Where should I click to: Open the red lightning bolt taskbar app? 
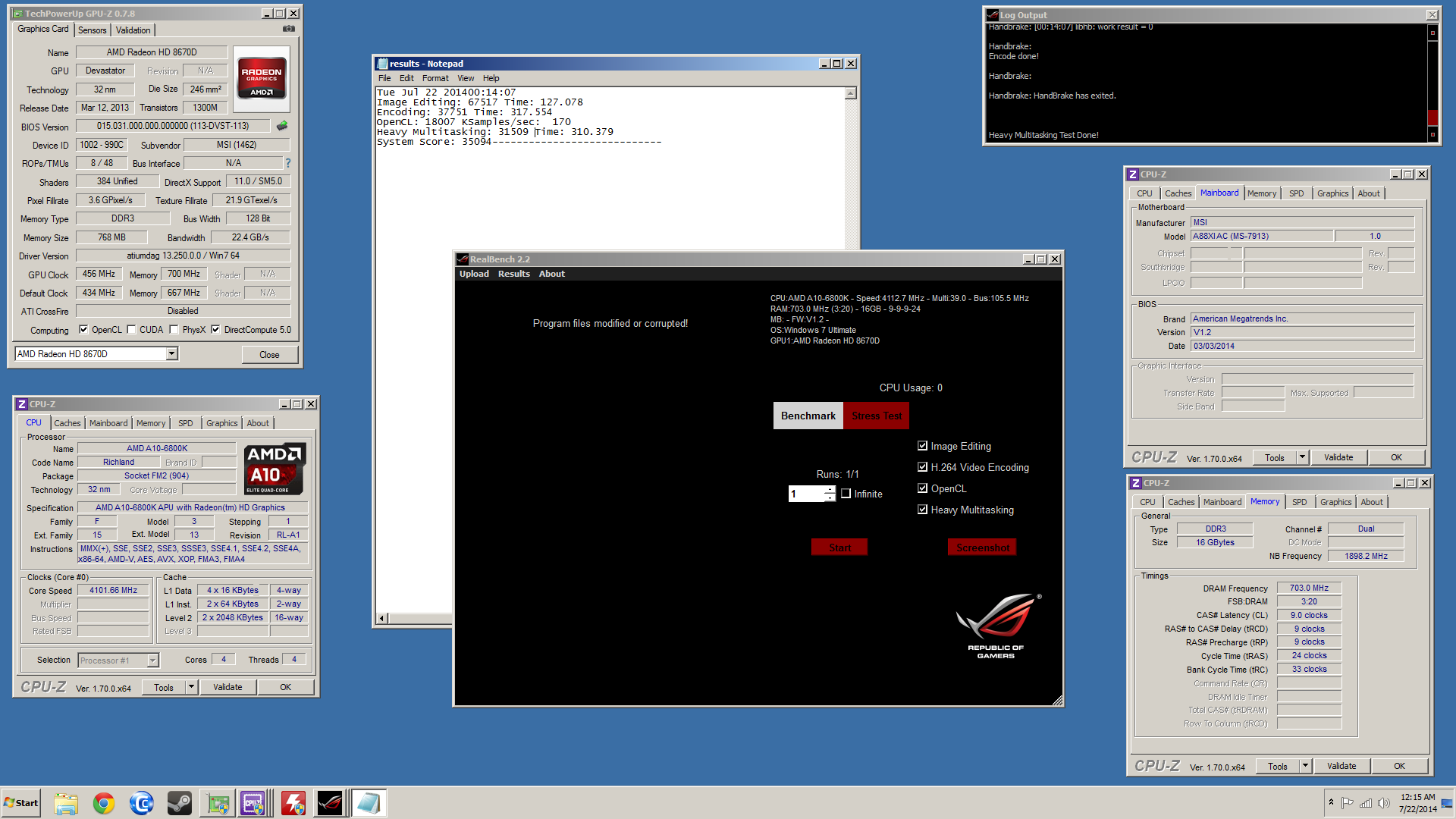(x=293, y=803)
